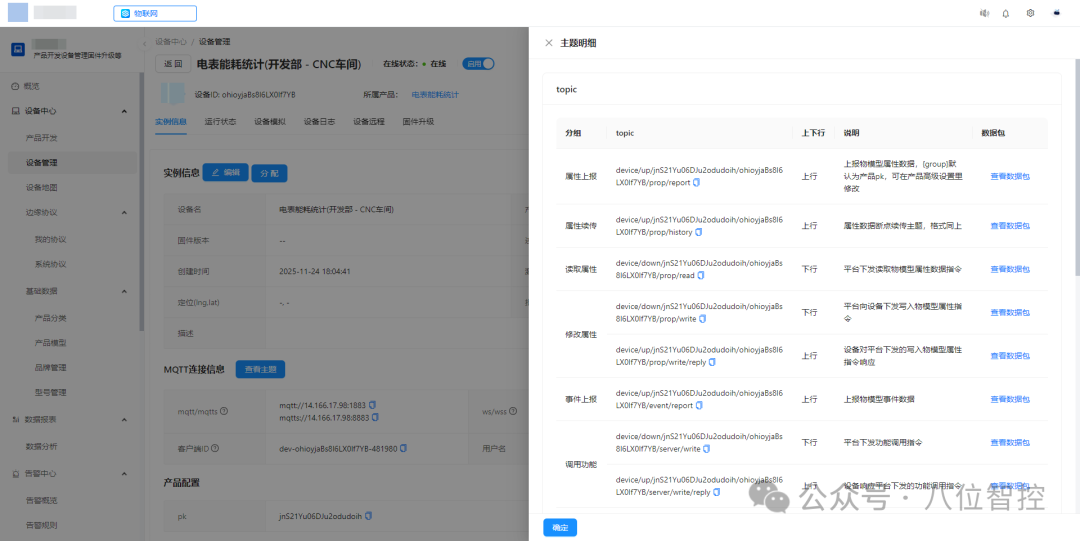Screen dimensions: 1080x541
Task: Switch to the 运行状态 tab
Action: pyautogui.click(x=220, y=121)
